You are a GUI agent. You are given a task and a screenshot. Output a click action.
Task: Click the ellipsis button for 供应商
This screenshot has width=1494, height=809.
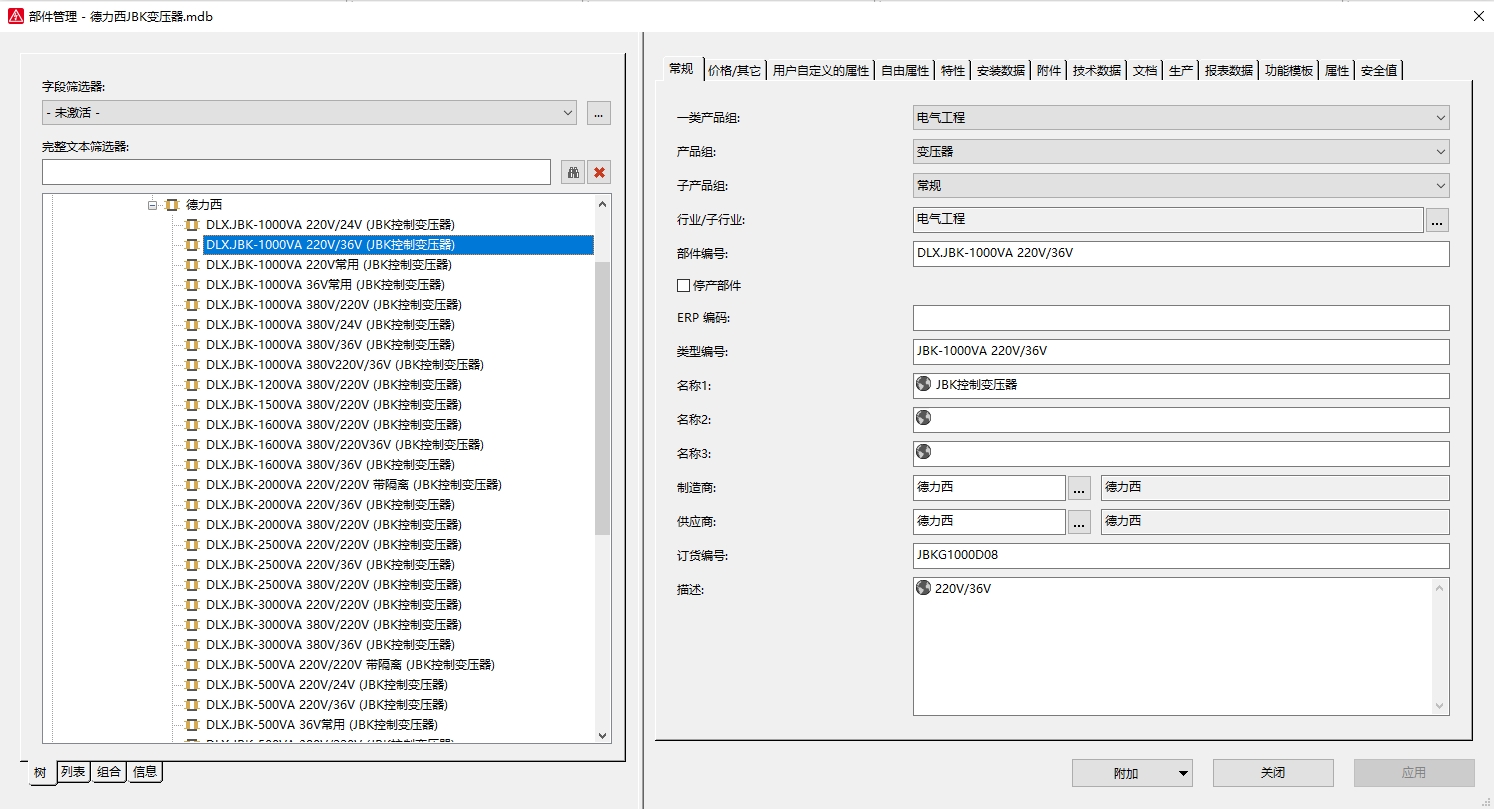[1079, 522]
